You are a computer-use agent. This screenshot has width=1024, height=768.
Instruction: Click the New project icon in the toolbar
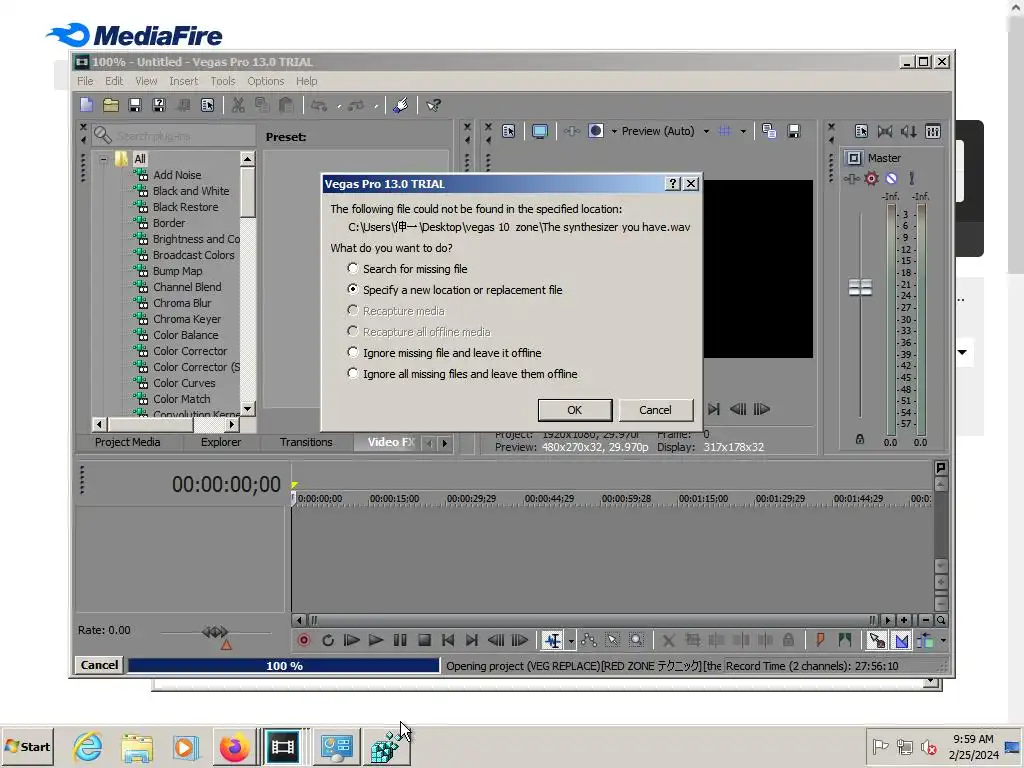87,105
